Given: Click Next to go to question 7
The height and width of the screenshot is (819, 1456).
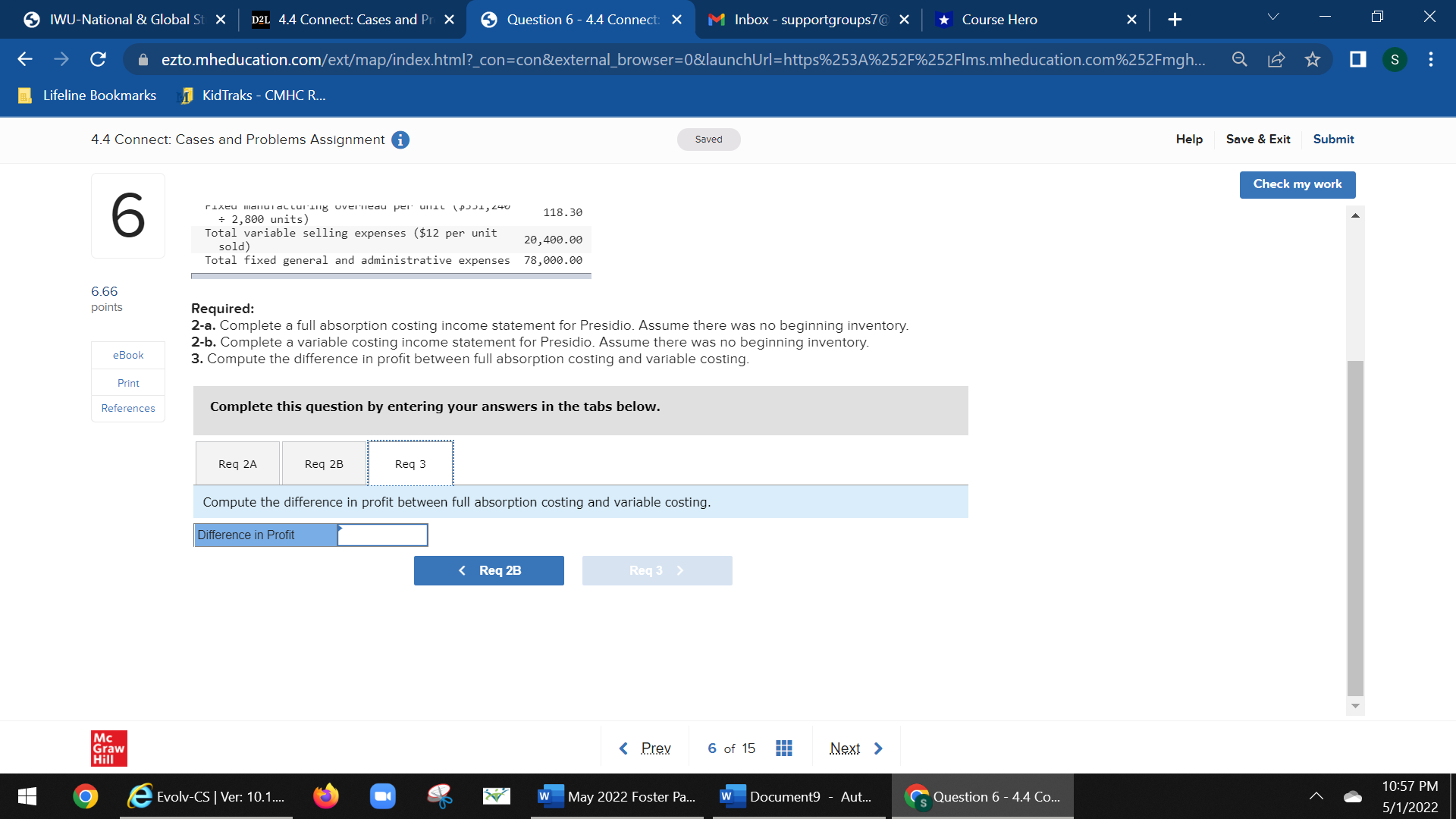Looking at the screenshot, I should (x=844, y=748).
